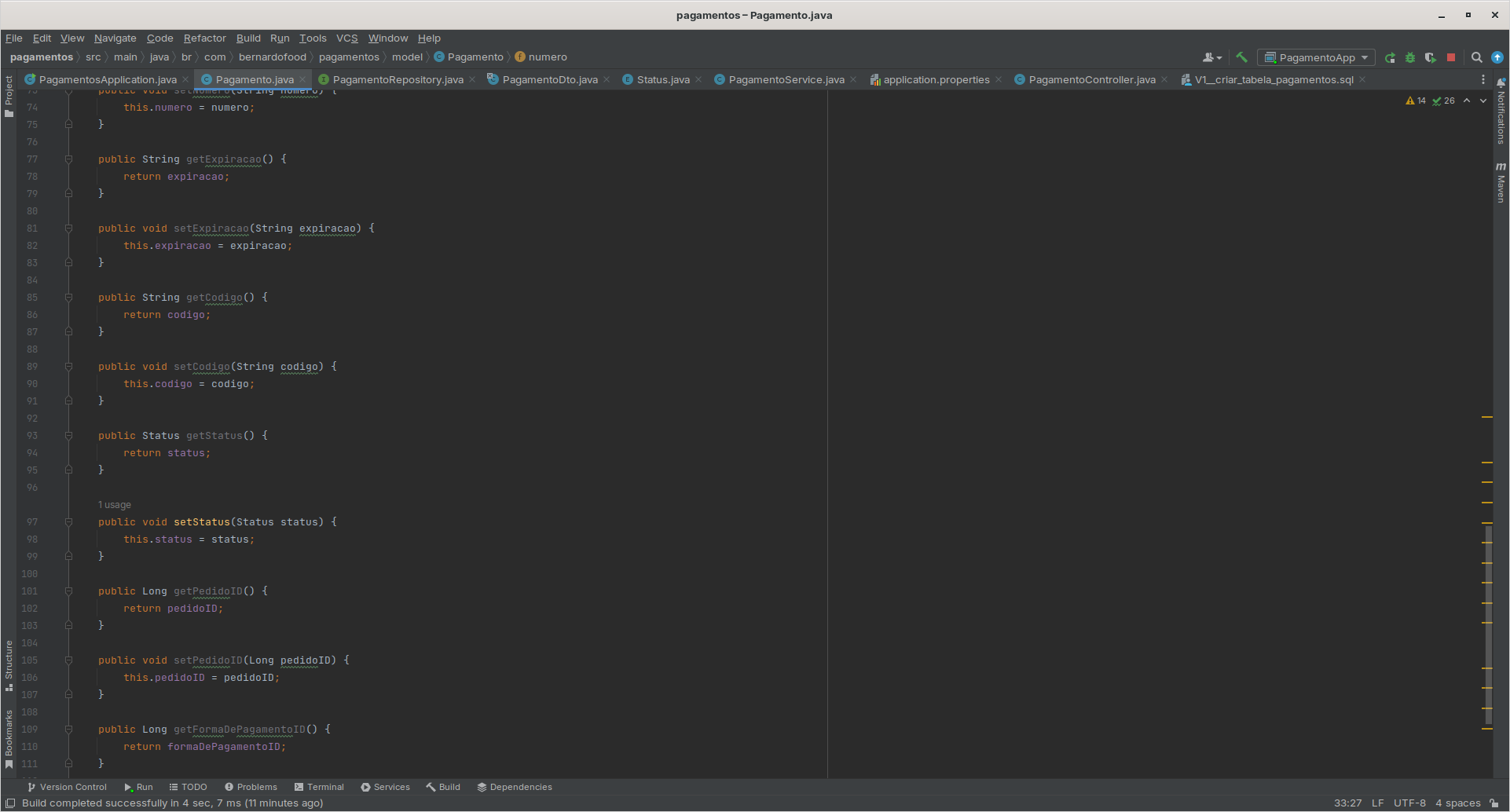
Task: Collapse getPedidoID method at line 101
Action: 68,591
